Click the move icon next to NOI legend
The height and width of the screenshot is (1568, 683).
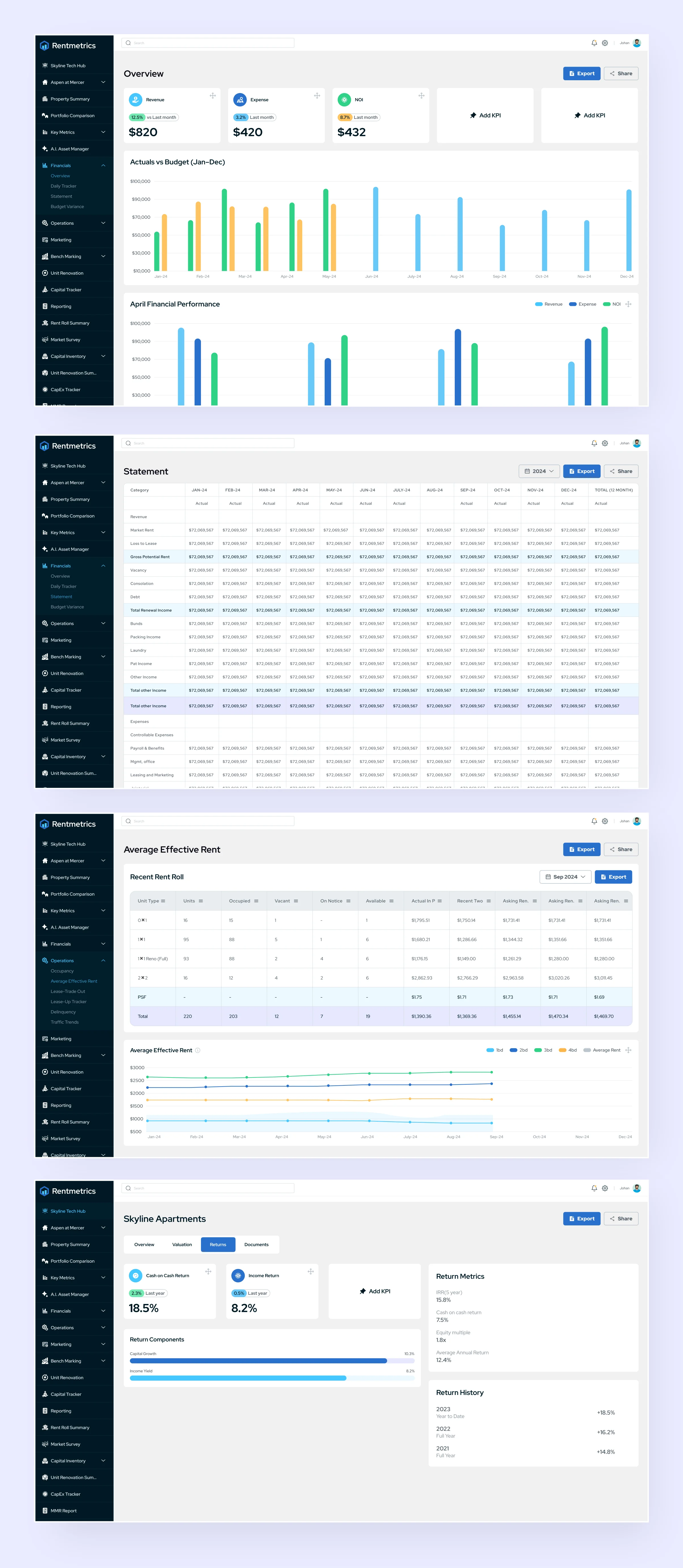click(628, 304)
